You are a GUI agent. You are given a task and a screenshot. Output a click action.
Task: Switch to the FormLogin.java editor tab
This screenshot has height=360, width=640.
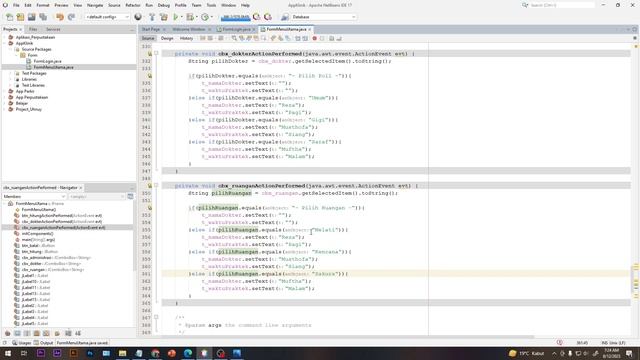[x=236, y=29]
